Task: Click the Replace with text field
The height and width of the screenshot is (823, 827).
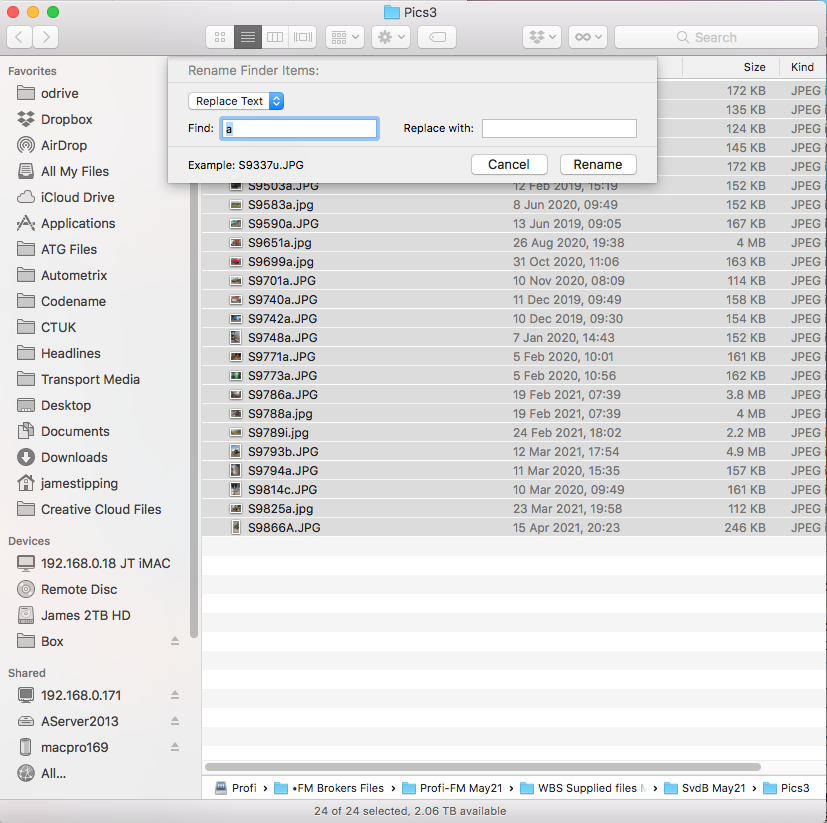Action: (559, 128)
